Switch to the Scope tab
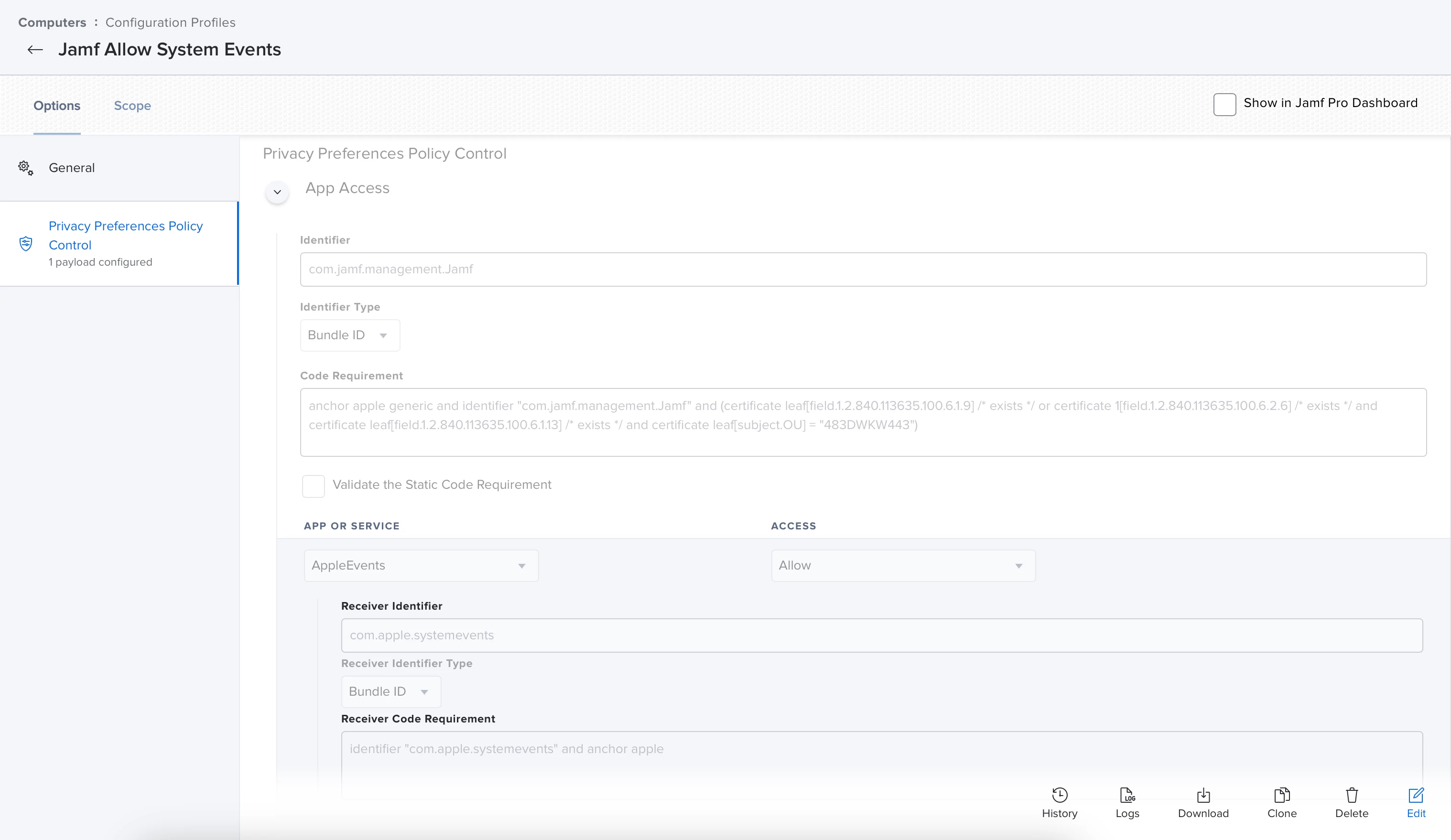Viewport: 1451px width, 840px height. pos(132,106)
